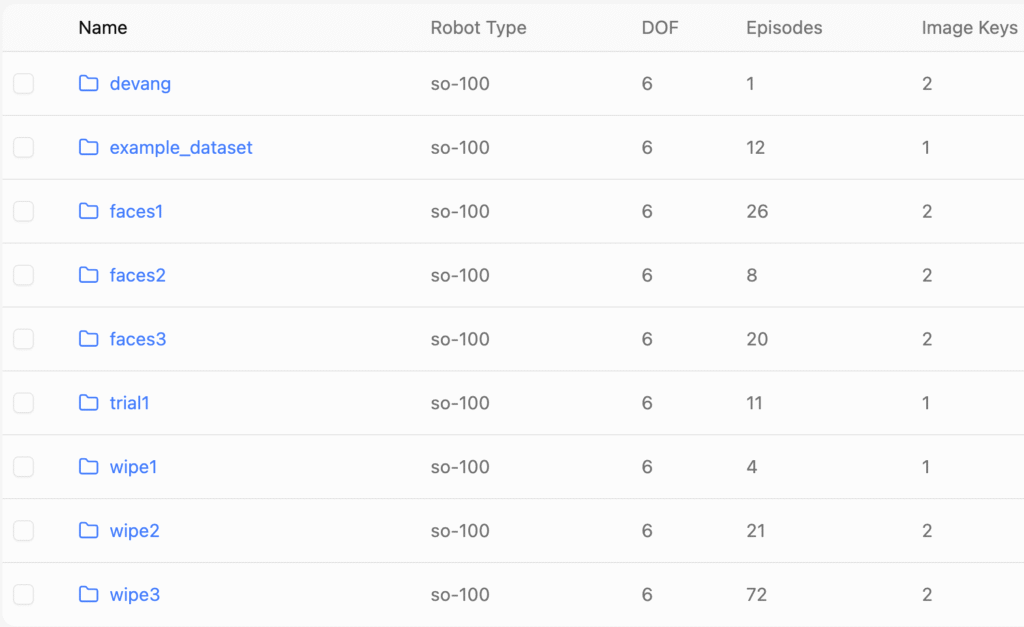Enable the checkbox for trial1

point(23,404)
